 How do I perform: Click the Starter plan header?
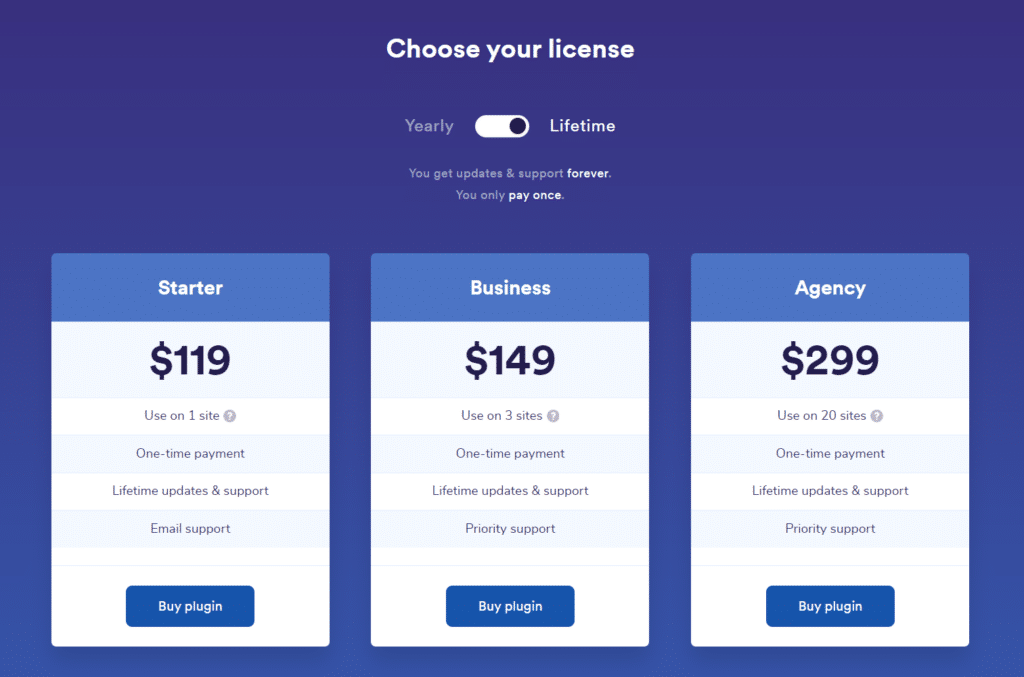pyautogui.click(x=190, y=288)
